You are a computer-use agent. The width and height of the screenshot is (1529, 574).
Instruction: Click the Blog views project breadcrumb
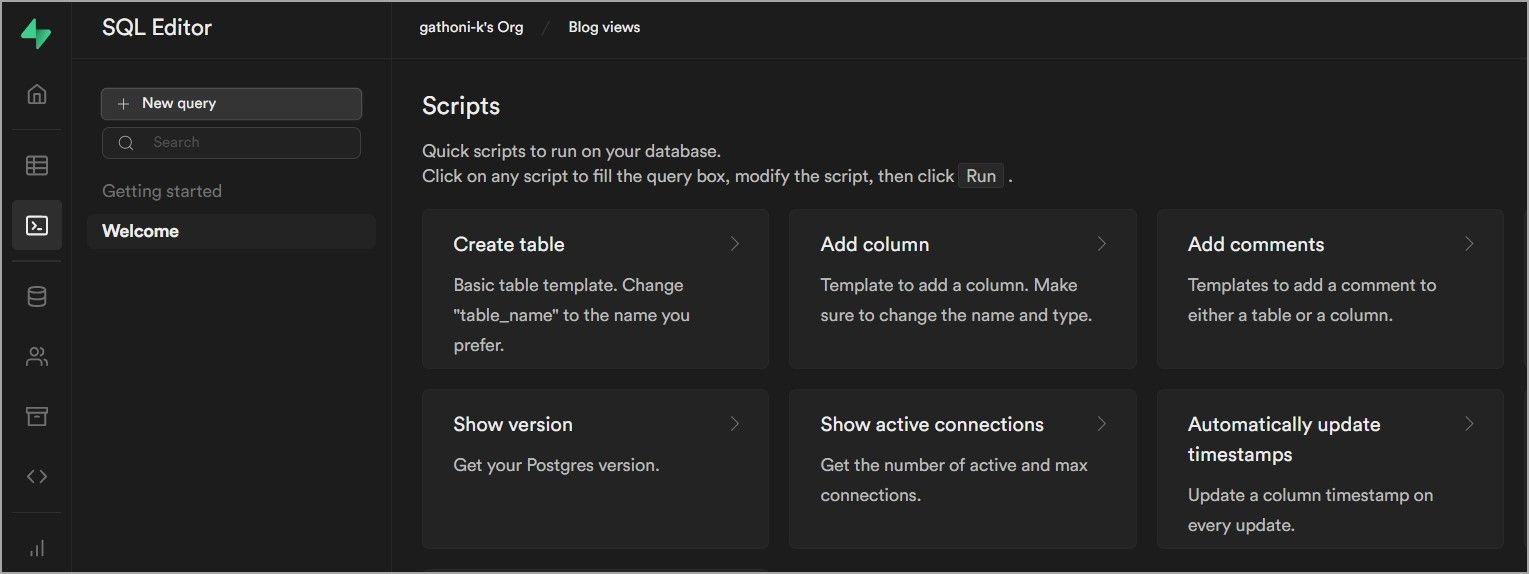[604, 27]
